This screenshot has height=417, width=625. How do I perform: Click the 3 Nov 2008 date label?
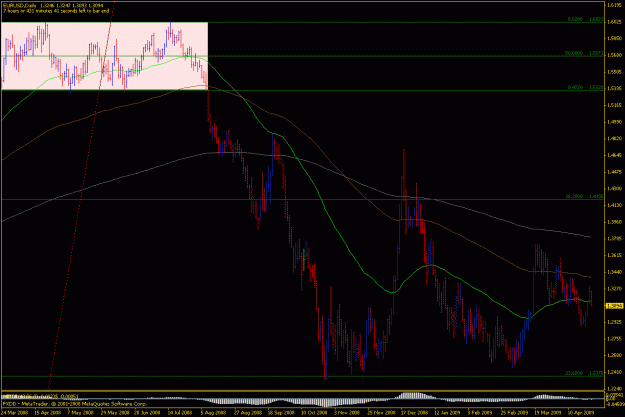pyautogui.click(x=348, y=413)
